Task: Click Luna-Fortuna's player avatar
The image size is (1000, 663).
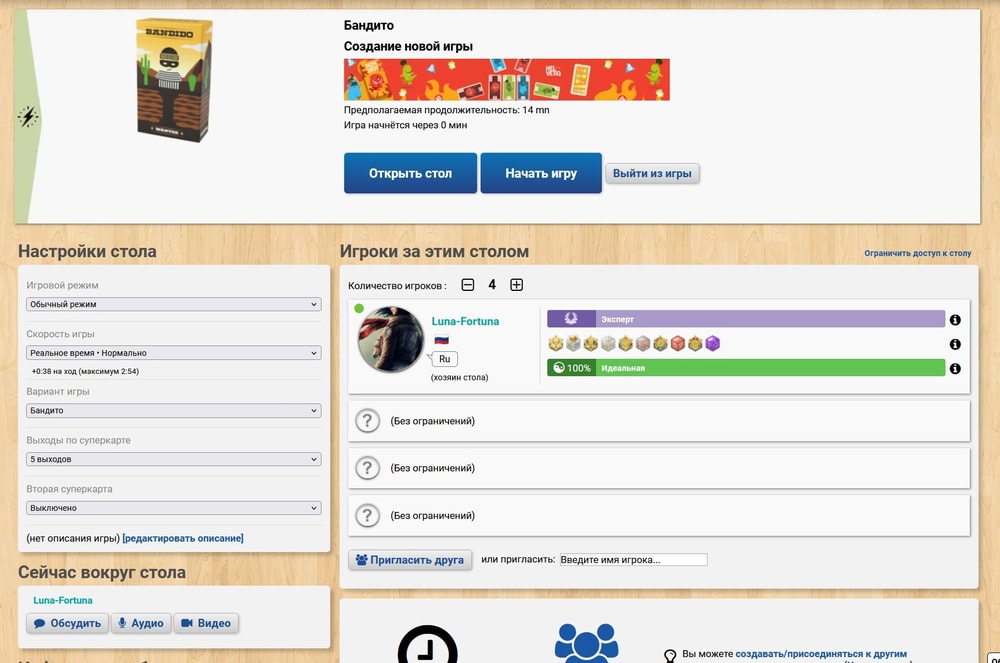Action: coord(391,339)
